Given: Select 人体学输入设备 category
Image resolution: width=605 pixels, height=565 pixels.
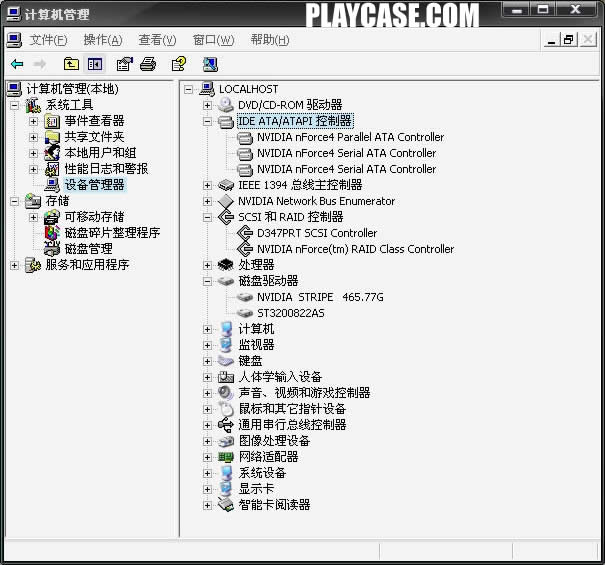Looking at the screenshot, I should (x=280, y=377).
